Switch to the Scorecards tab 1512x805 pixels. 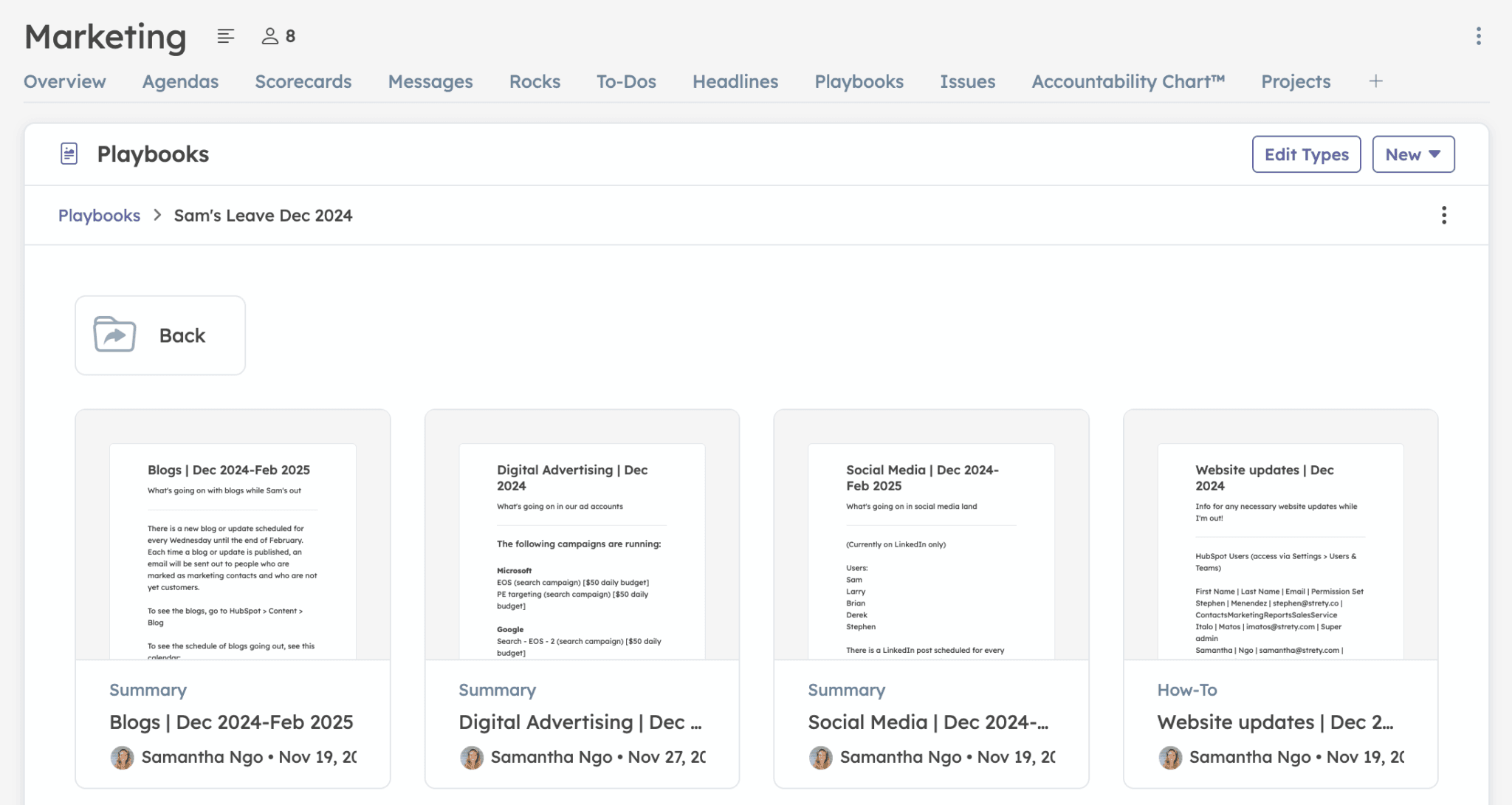303,81
